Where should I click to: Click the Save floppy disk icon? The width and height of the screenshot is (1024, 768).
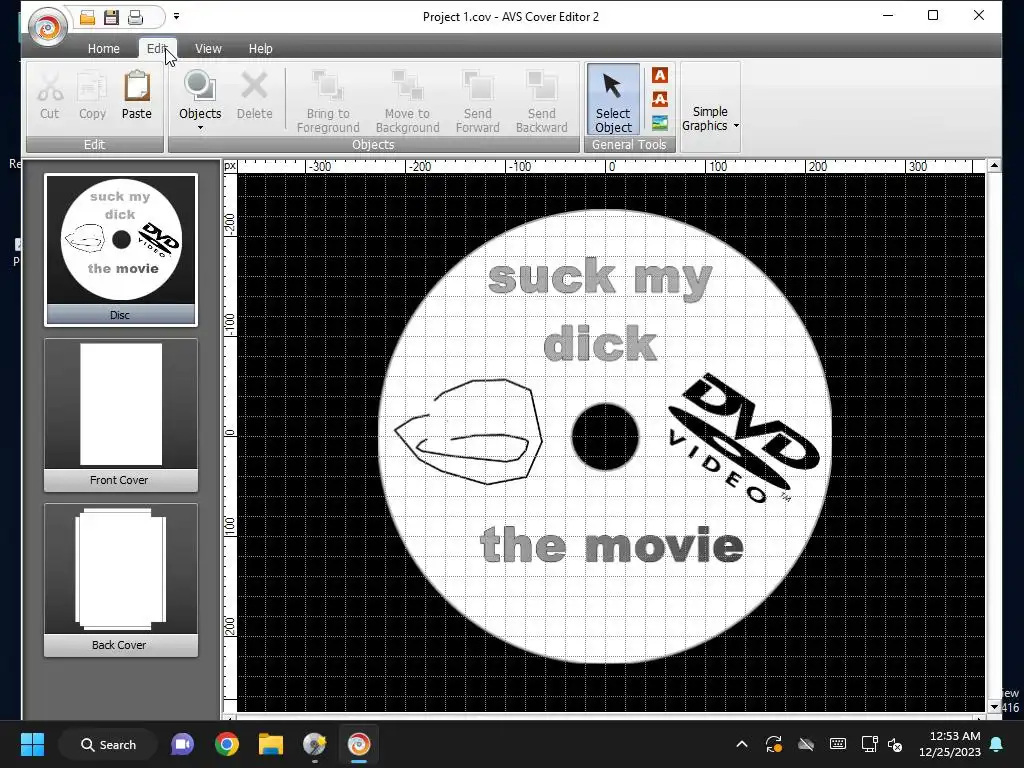point(112,18)
